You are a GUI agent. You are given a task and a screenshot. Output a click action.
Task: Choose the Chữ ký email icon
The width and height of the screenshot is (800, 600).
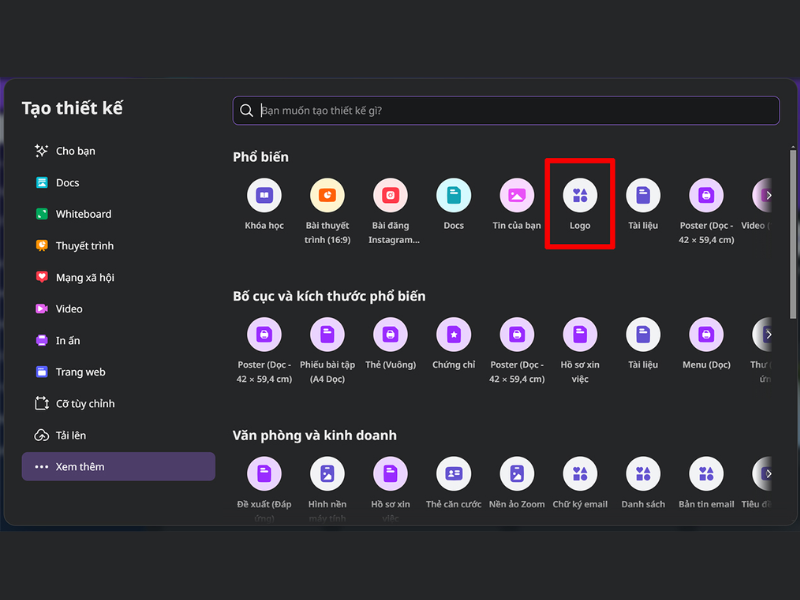[580, 473]
